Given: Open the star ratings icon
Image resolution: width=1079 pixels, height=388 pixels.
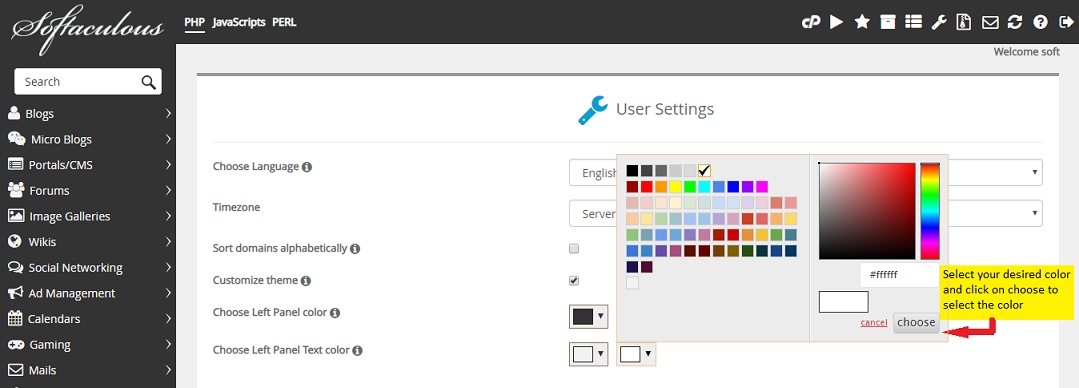Looking at the screenshot, I should [x=862, y=22].
